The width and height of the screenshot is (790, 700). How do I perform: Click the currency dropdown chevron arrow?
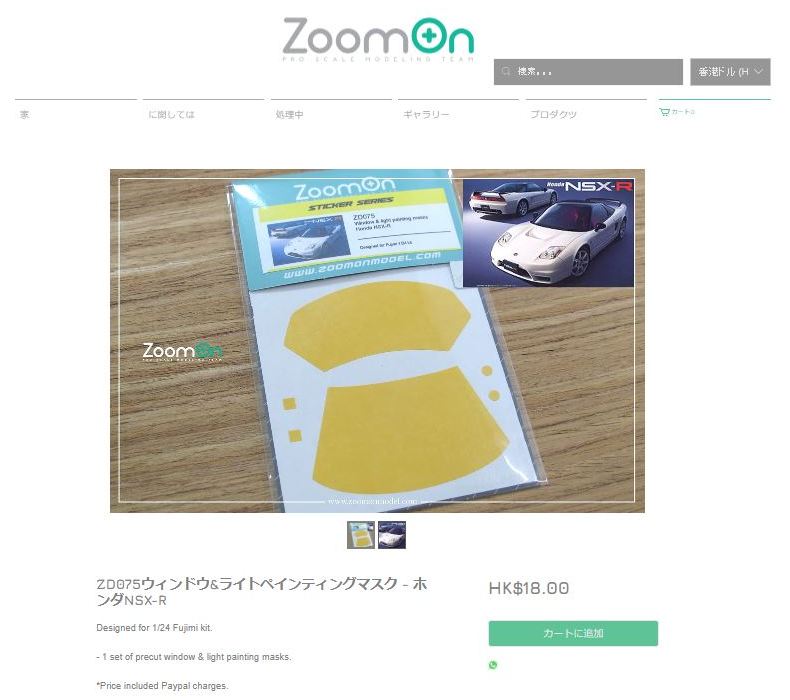coord(758,72)
